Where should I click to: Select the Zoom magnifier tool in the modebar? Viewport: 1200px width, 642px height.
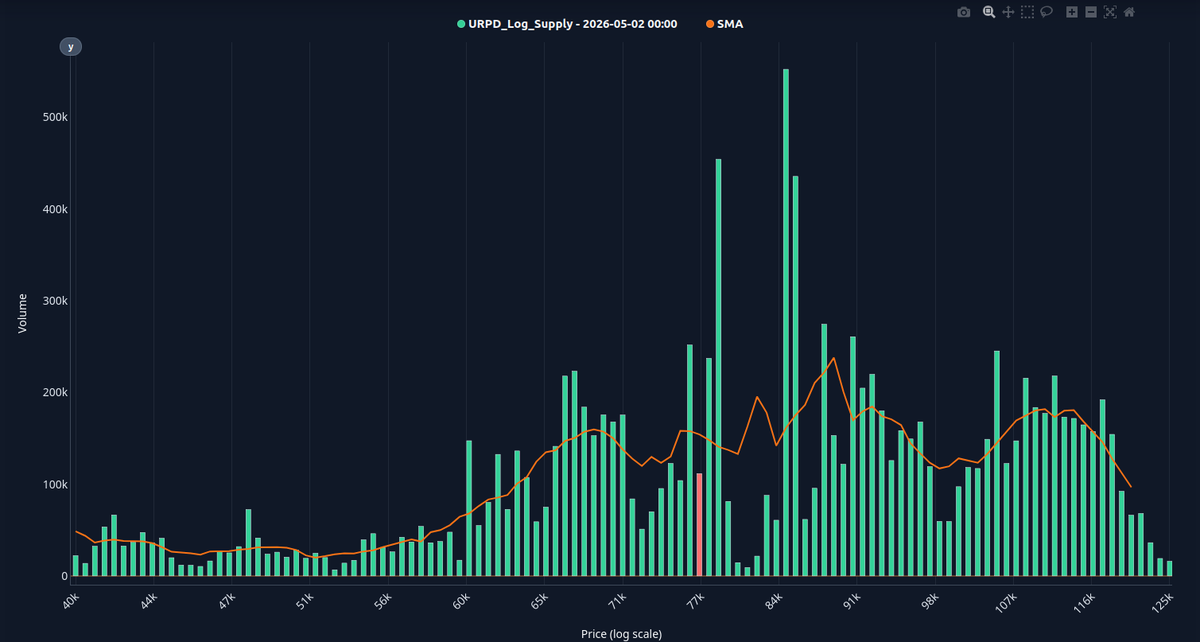pos(988,12)
